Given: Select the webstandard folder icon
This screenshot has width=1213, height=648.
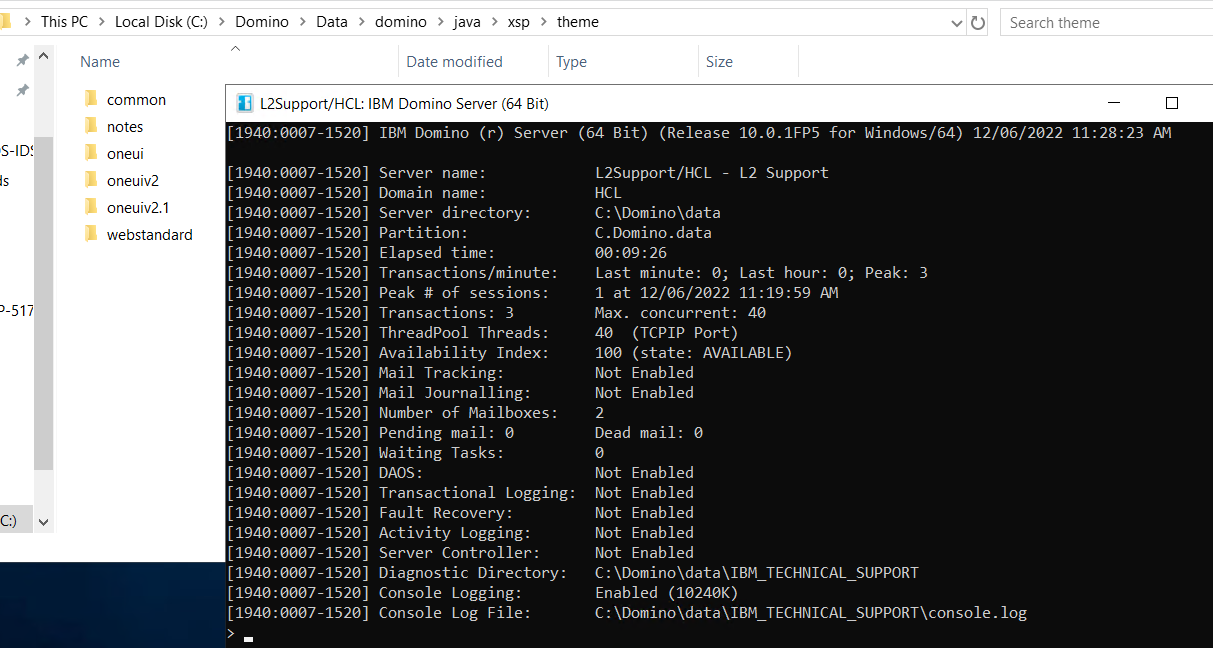Looking at the screenshot, I should 91,234.
